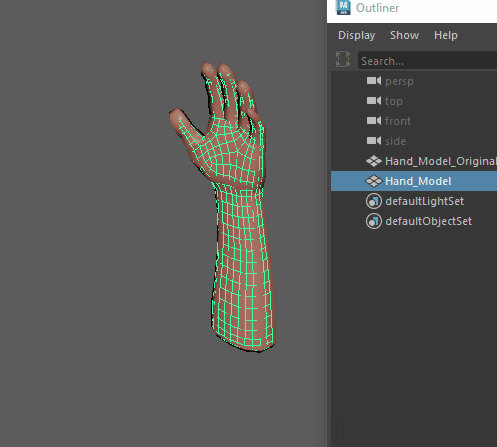Select the front camera row
497x447 pixels.
(414, 121)
